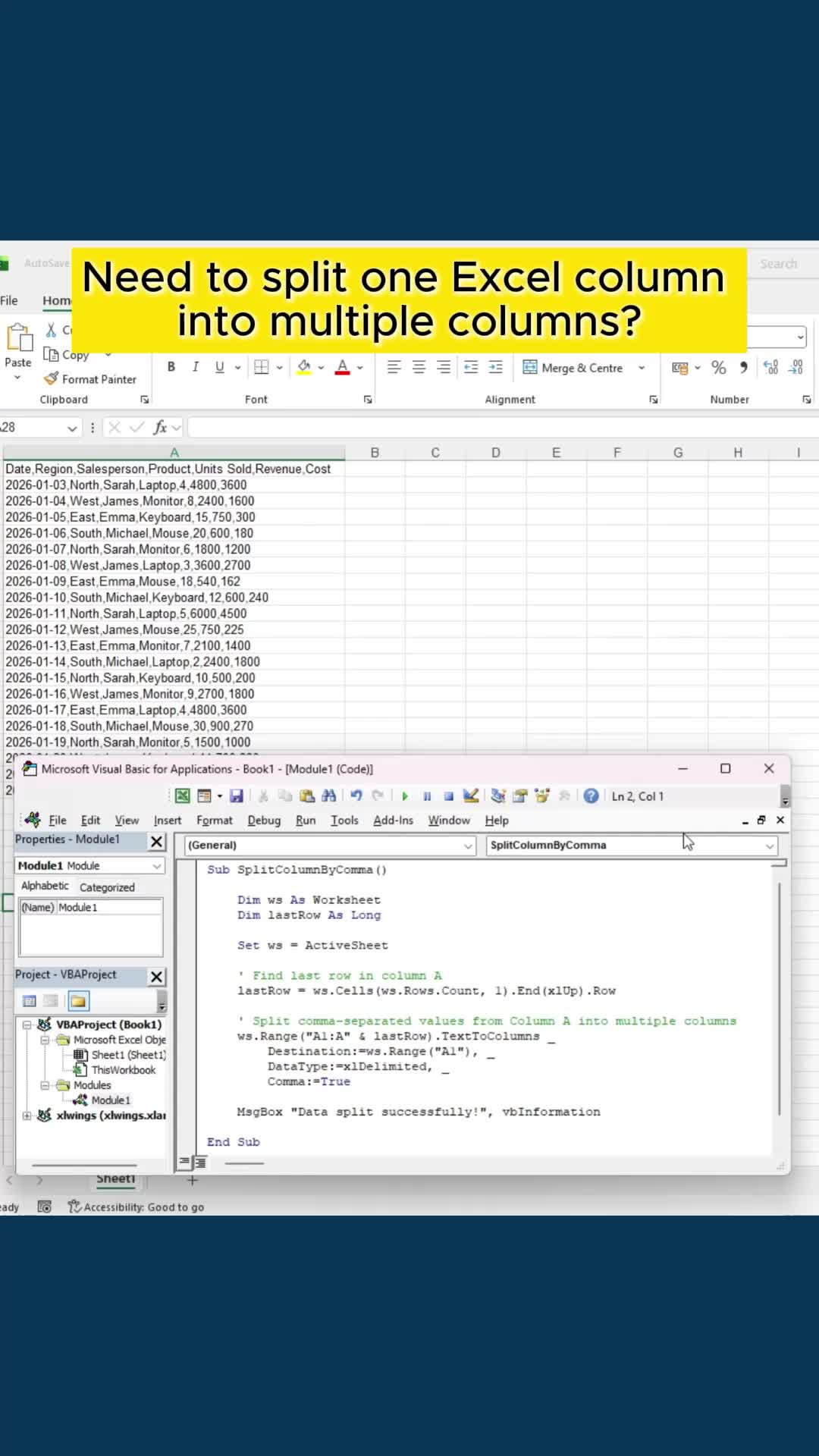Screen dimensions: 819x1456
Task: Click the Increase Decimal icon
Action: point(771,367)
